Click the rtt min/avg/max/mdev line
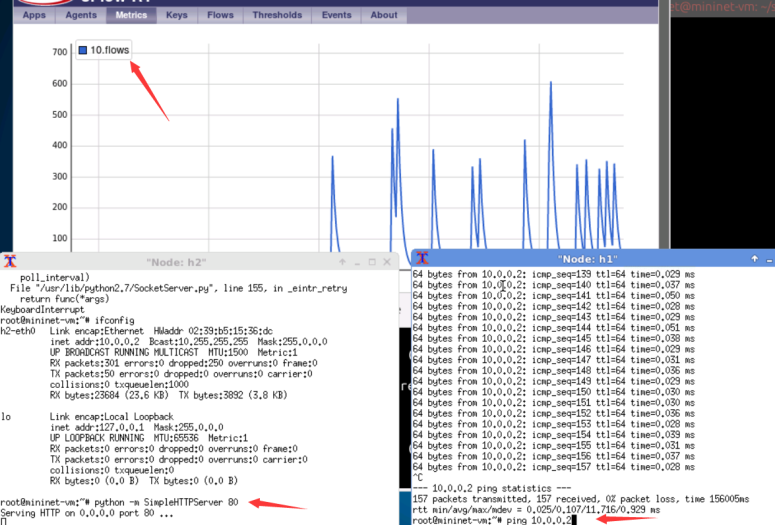 (x=536, y=510)
